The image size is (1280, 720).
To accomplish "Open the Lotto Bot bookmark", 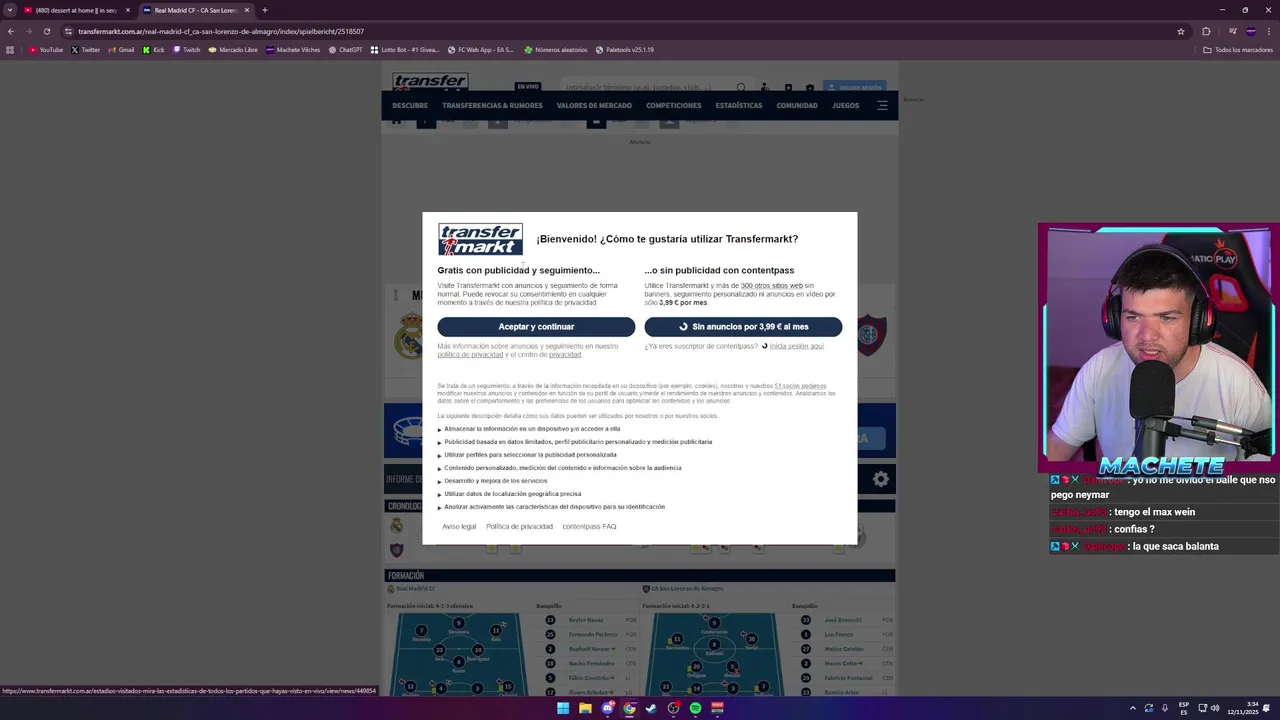I will pos(405,49).
